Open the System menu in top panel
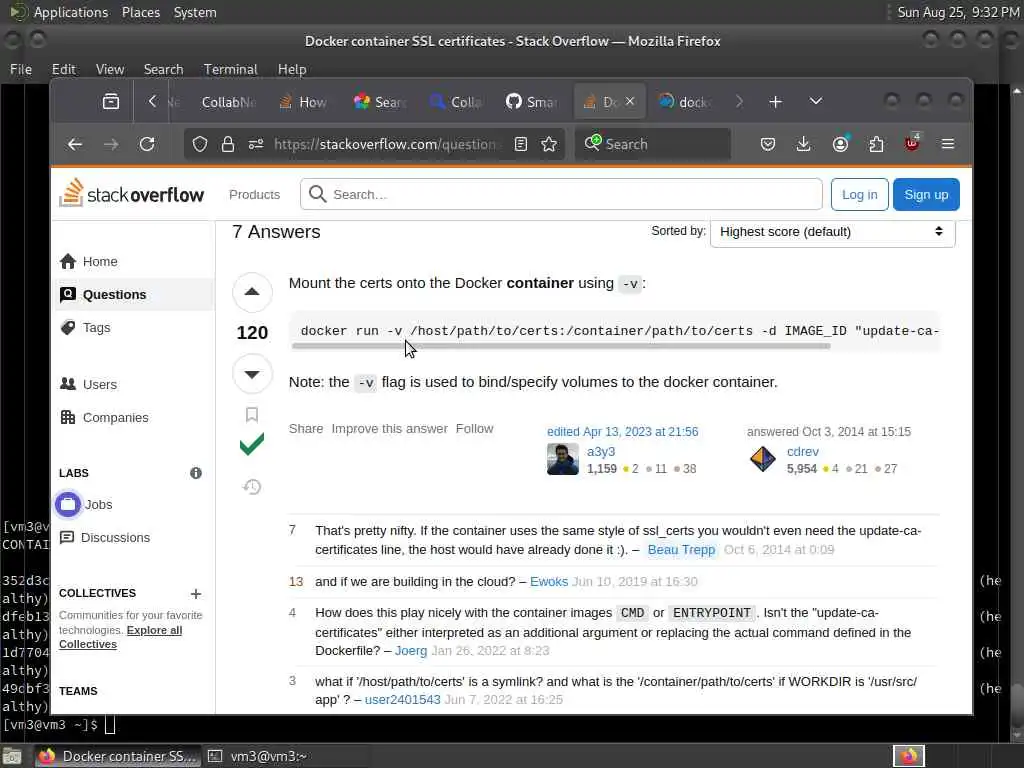This screenshot has width=1024, height=768. (195, 12)
